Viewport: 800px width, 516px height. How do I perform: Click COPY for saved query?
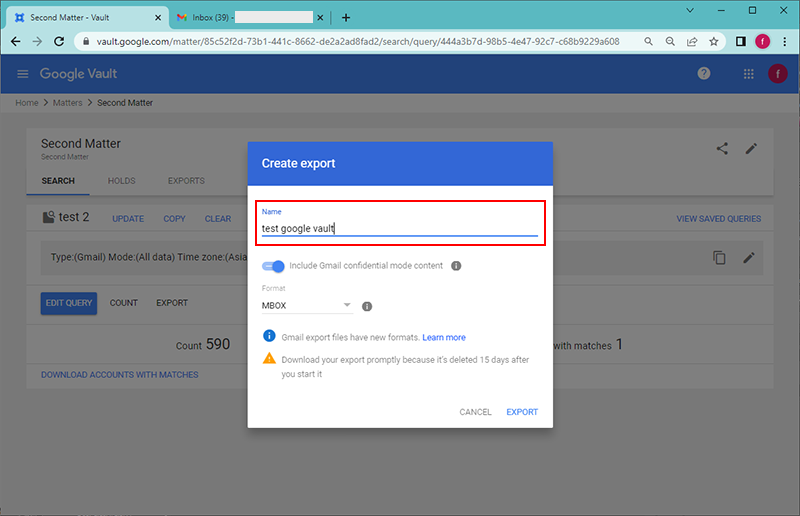coord(174,218)
